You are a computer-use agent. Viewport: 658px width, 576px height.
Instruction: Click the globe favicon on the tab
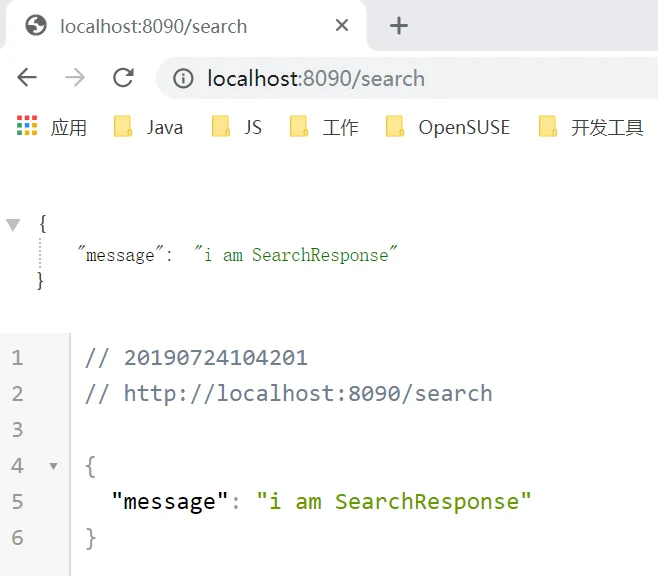[36, 26]
